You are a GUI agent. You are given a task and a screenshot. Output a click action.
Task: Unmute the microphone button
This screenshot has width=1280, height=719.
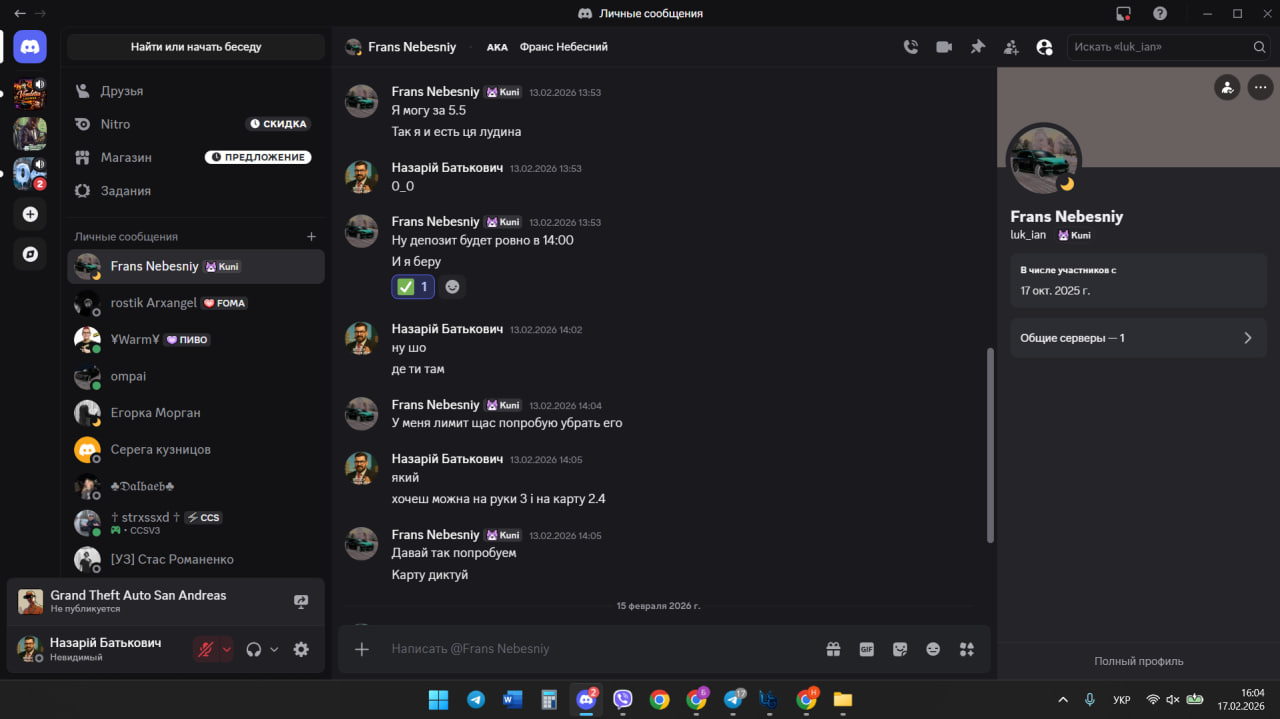click(205, 649)
